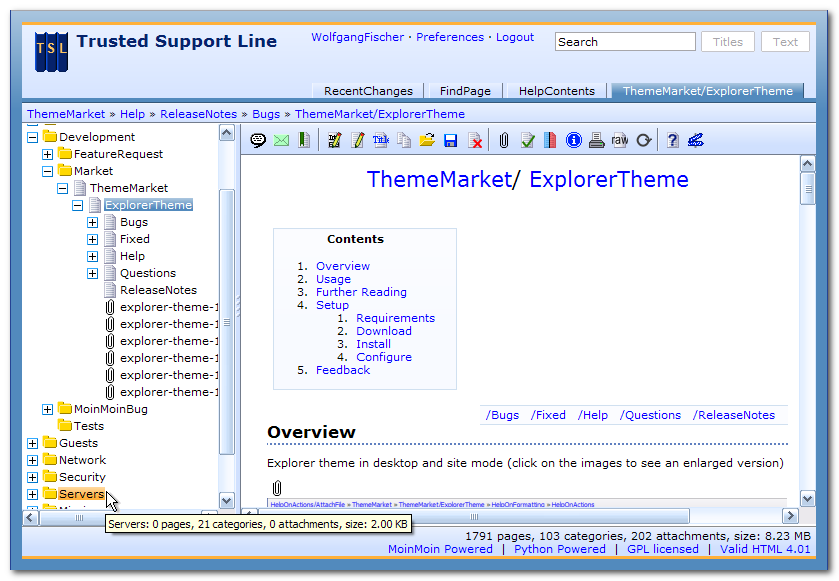The width and height of the screenshot is (839, 581).
Task: Click the paperclip attachments toolbar icon
Action: click(x=504, y=140)
